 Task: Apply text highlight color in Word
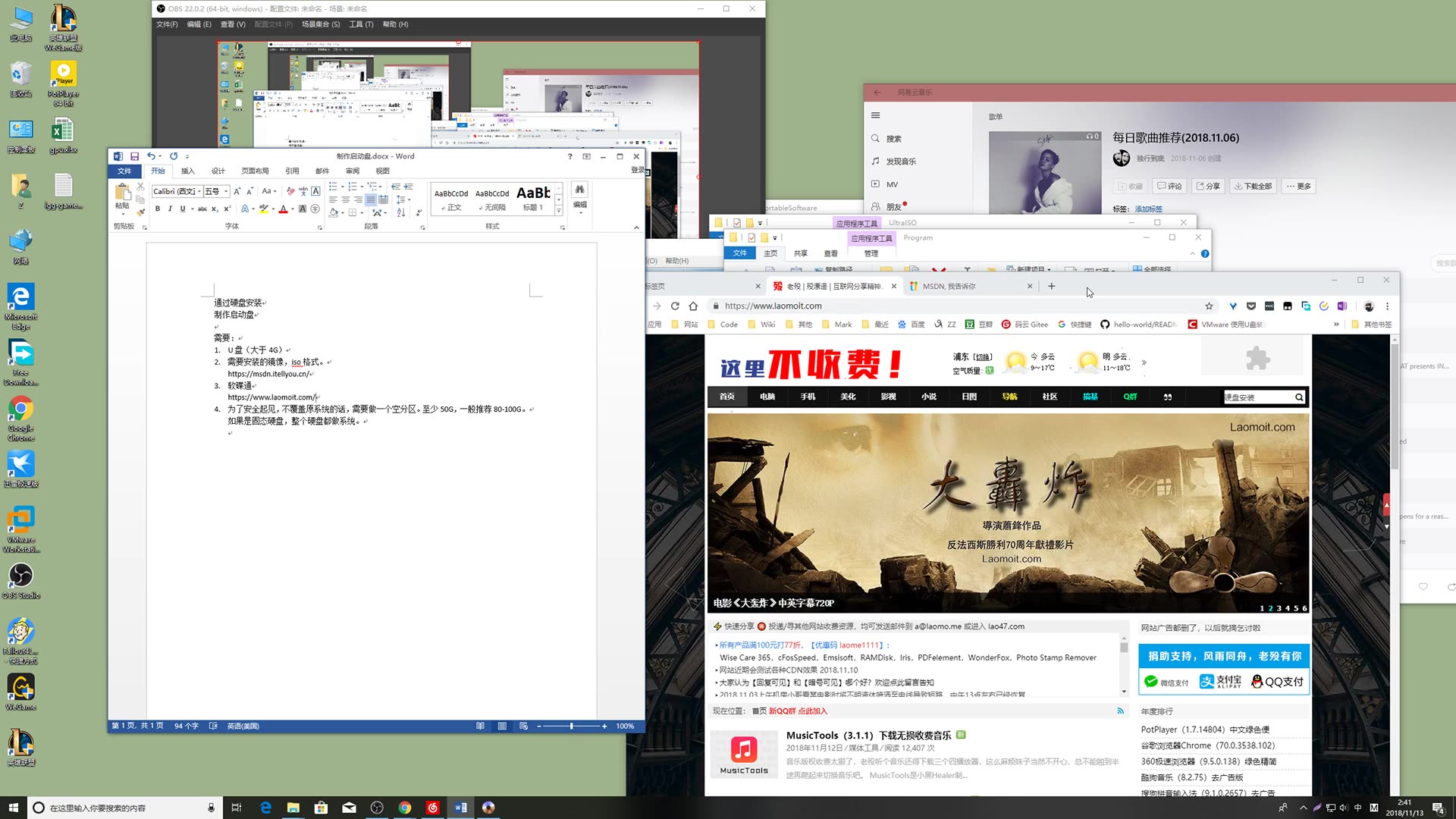(x=264, y=210)
